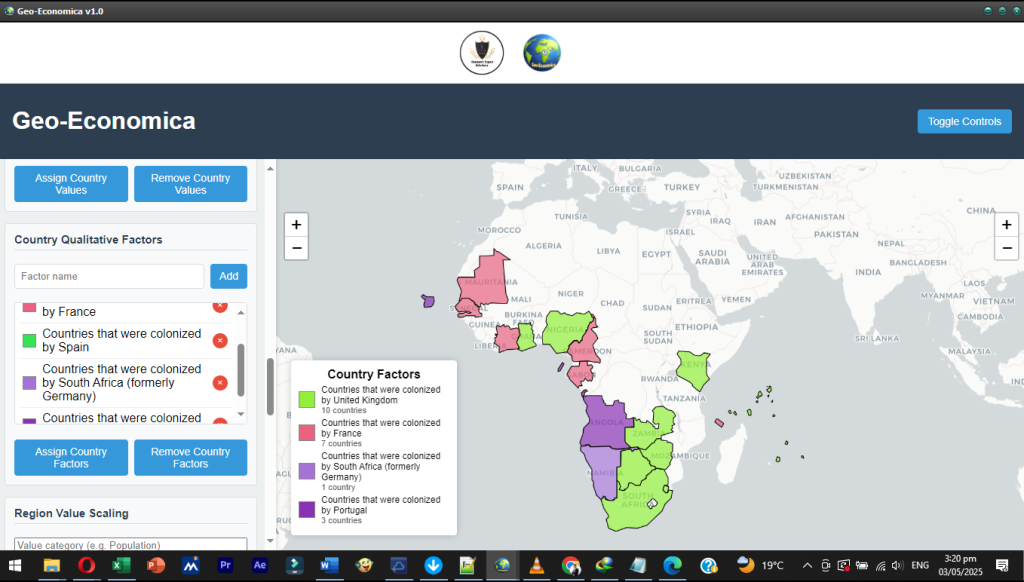Toggle Controls panel visibility

click(964, 121)
